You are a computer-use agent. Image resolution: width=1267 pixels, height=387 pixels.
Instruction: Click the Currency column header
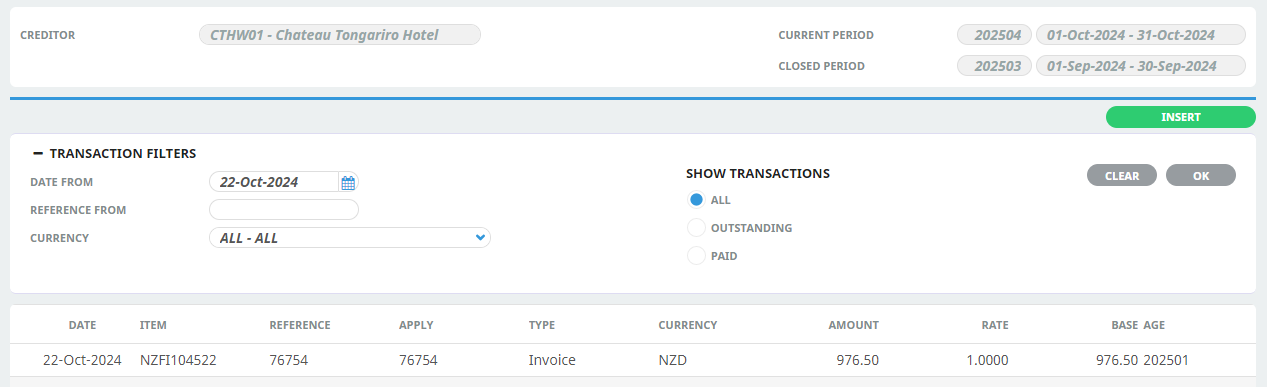point(688,325)
